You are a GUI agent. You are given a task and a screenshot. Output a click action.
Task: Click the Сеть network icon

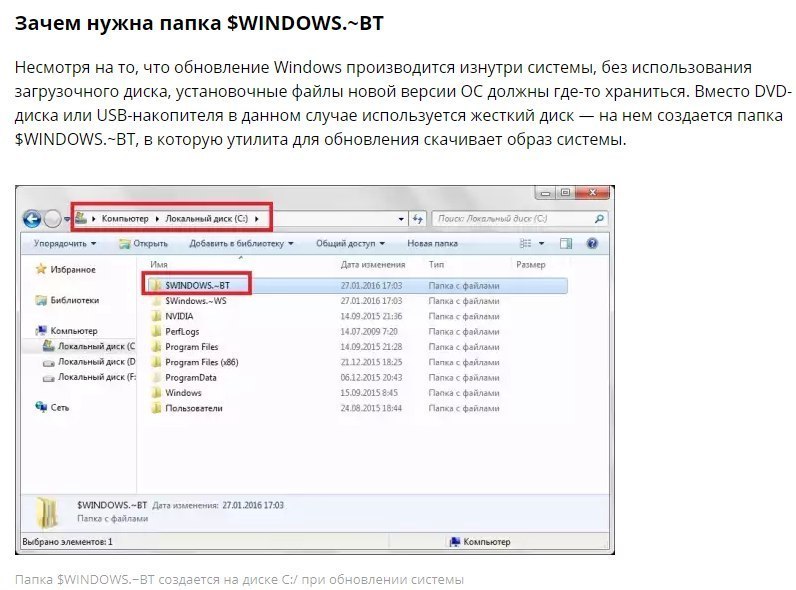[41, 407]
